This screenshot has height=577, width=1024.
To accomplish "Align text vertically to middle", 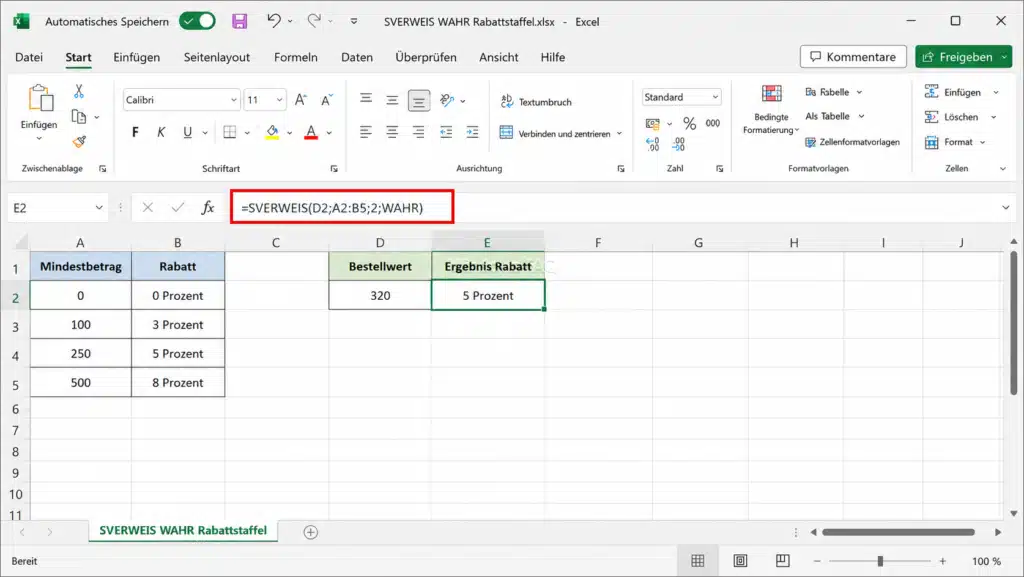I will coord(392,100).
